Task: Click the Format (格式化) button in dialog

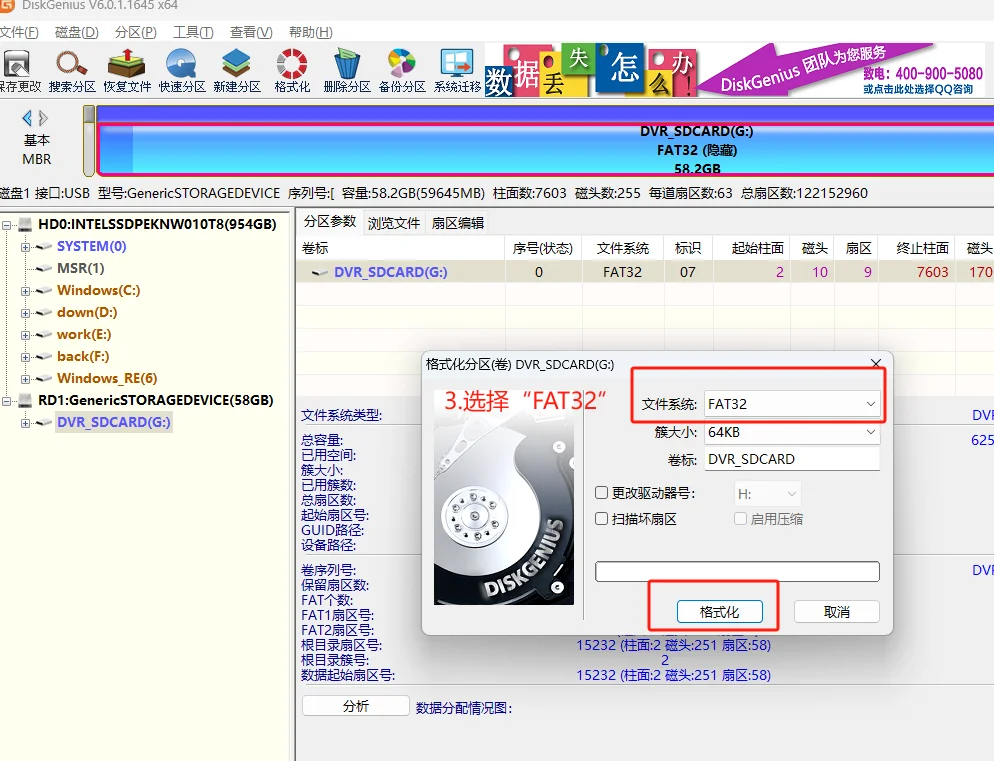Action: click(720, 612)
